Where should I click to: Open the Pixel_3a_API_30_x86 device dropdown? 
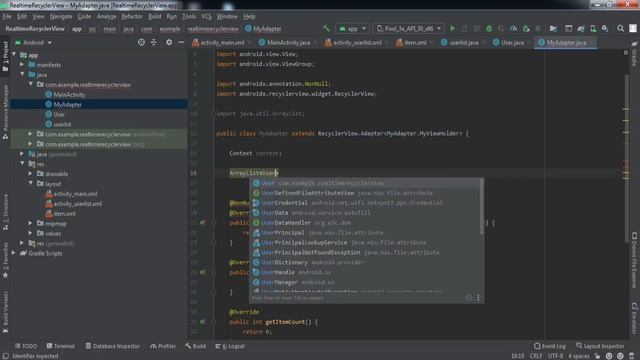coord(409,29)
